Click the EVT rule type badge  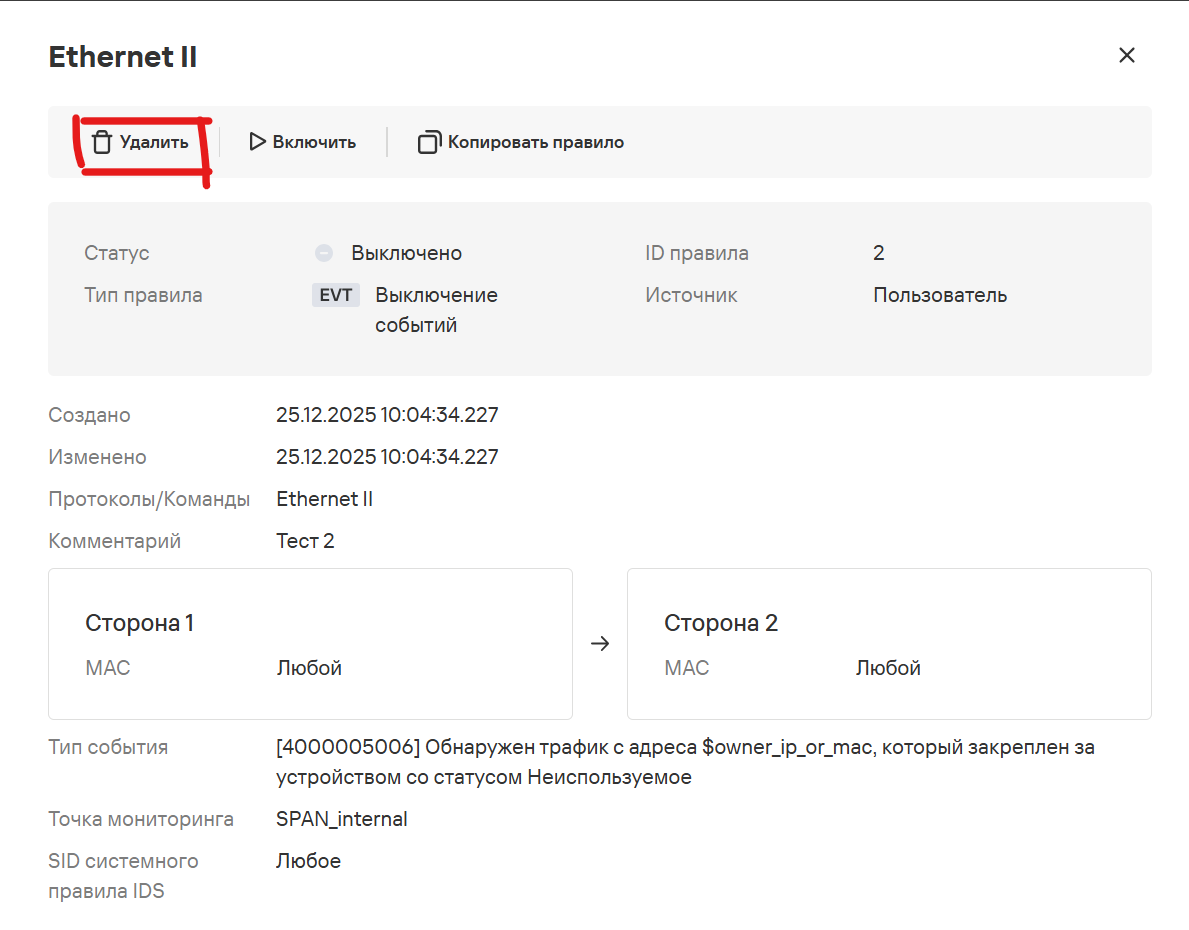336,295
